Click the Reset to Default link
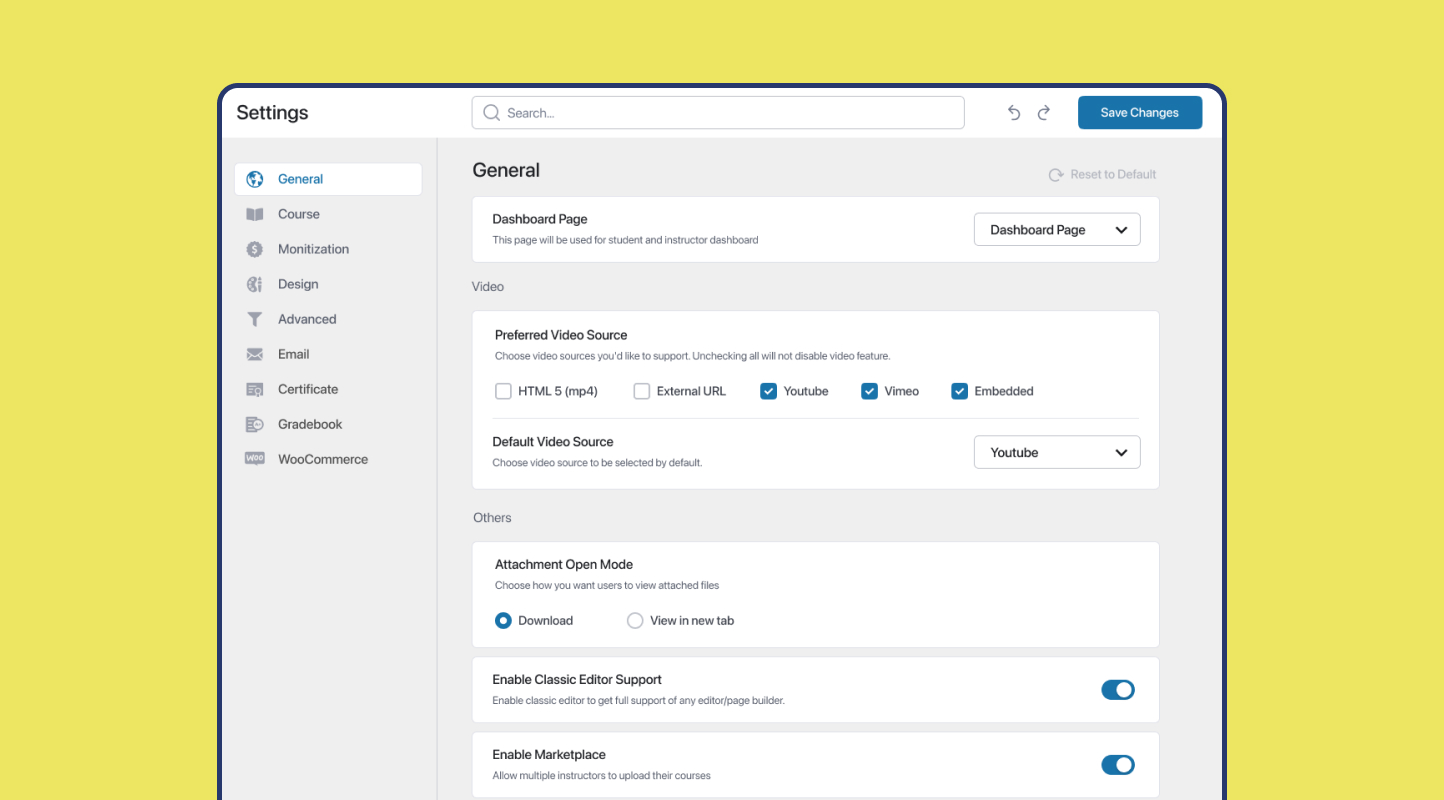Screen dimensions: 1444x800 [x=1102, y=174]
